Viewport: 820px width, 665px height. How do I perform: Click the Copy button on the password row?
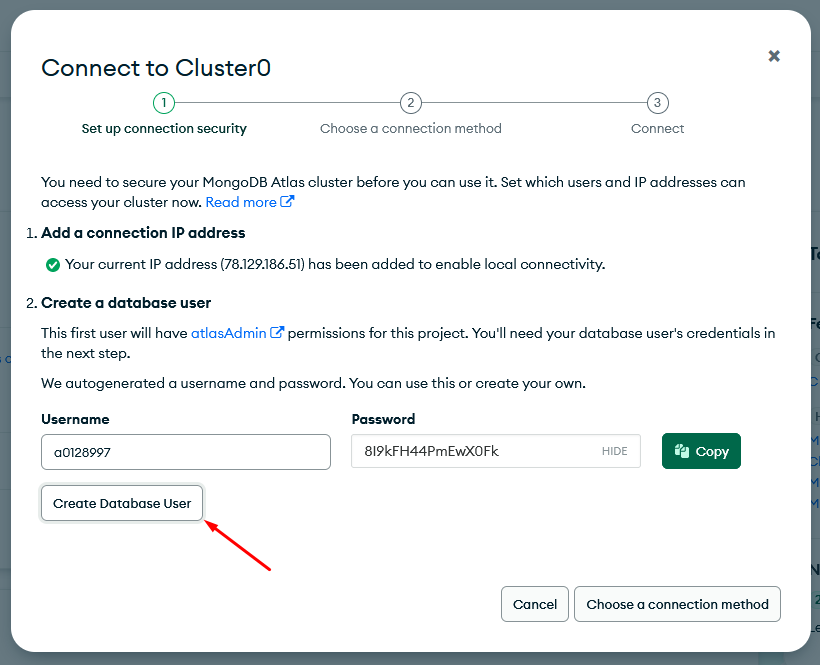pos(700,451)
